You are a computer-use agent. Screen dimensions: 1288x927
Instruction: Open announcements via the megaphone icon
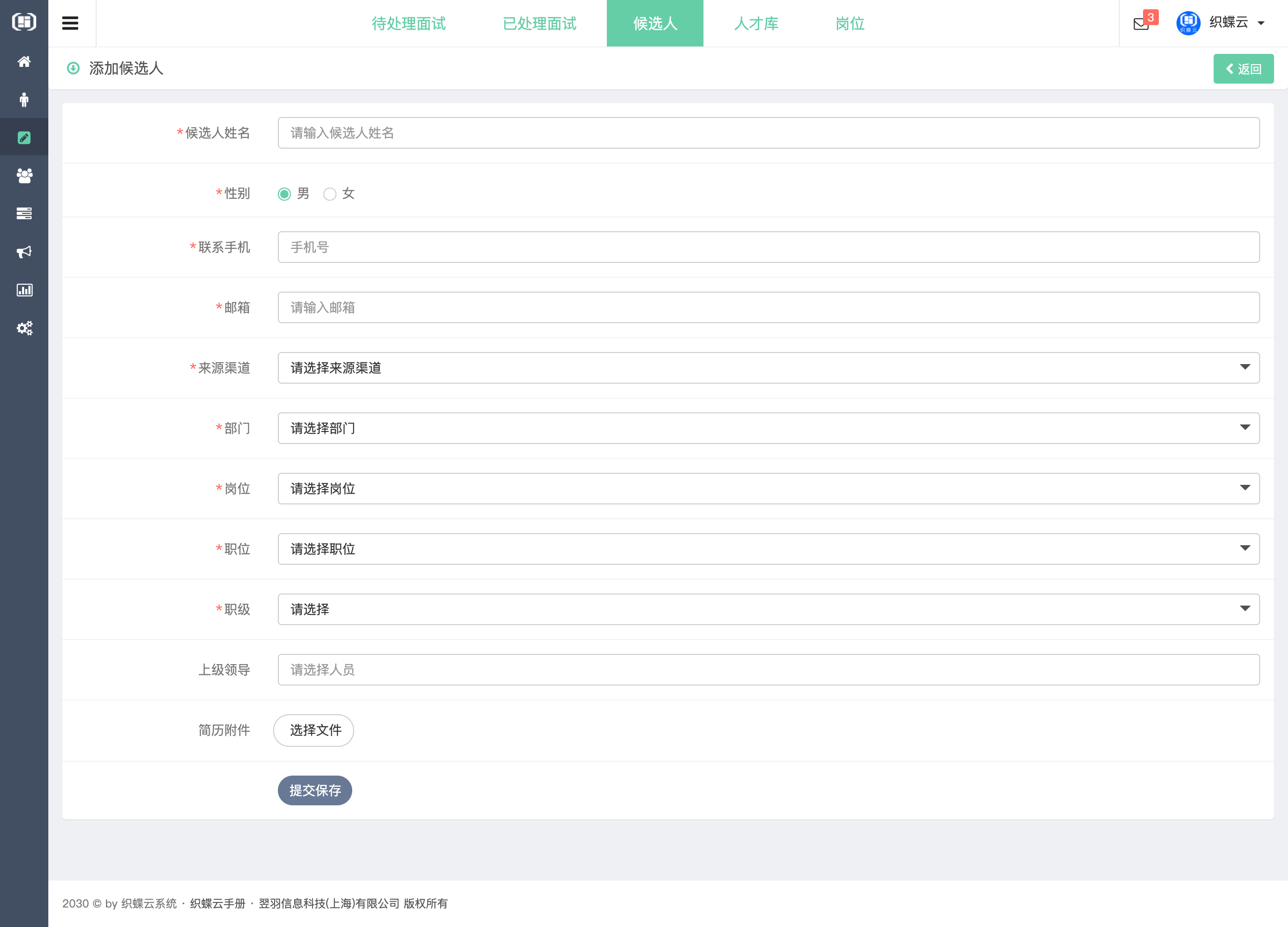[24, 251]
